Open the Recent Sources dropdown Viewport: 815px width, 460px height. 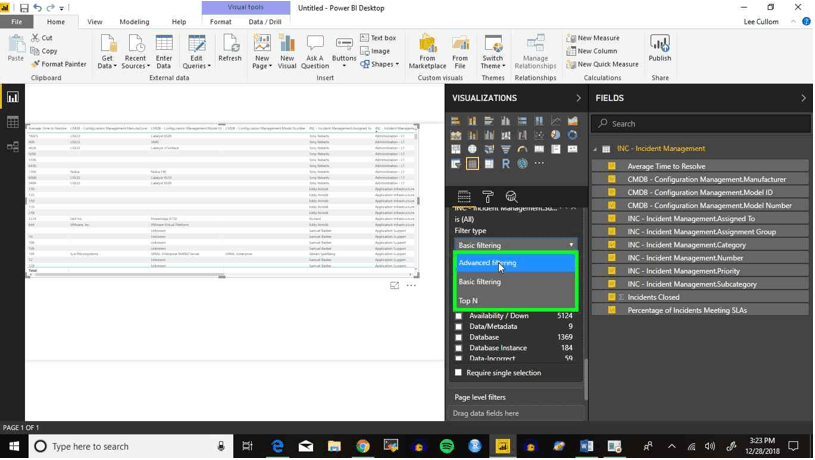135,52
